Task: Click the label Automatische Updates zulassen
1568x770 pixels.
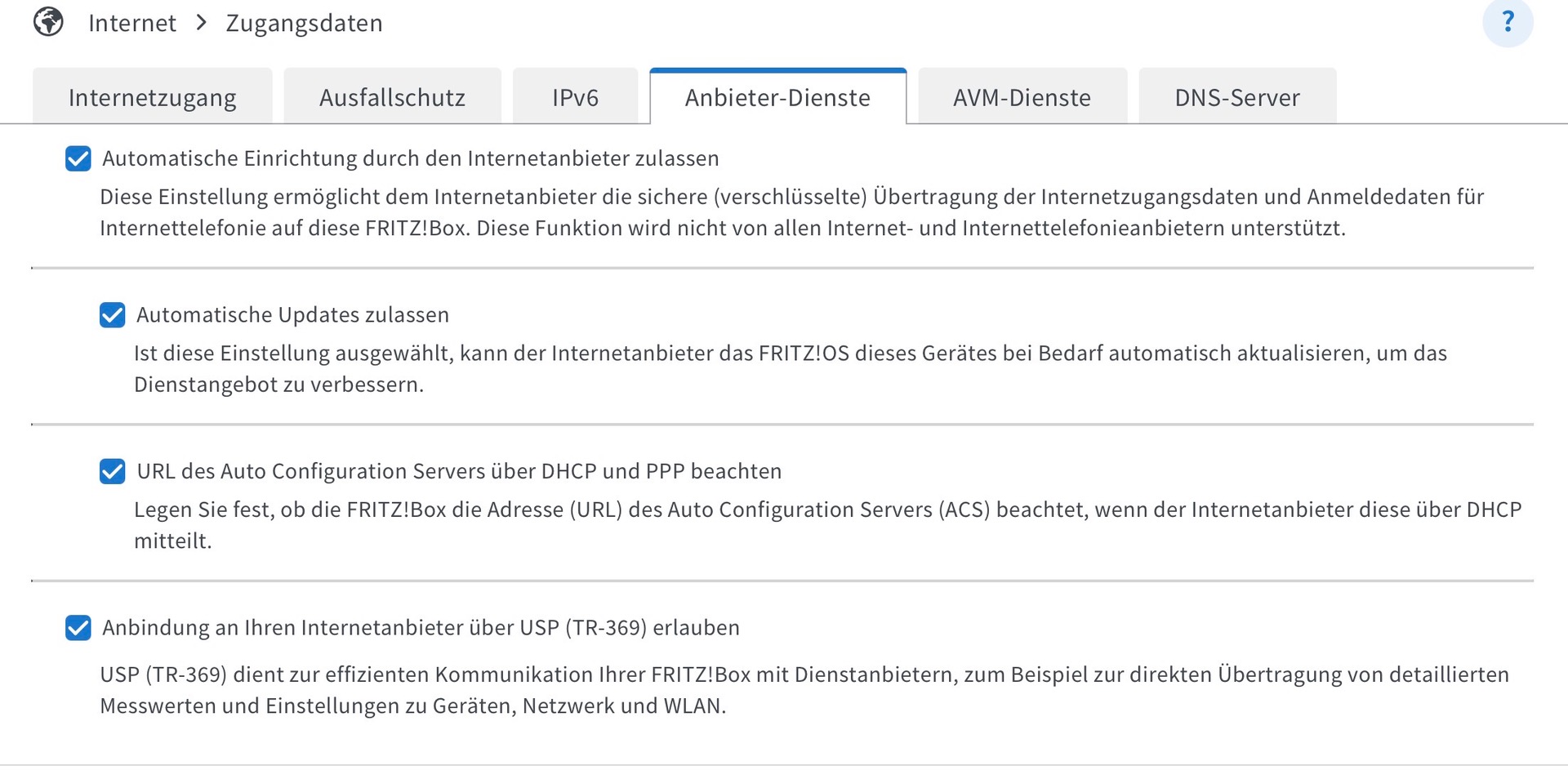Action: tap(293, 315)
